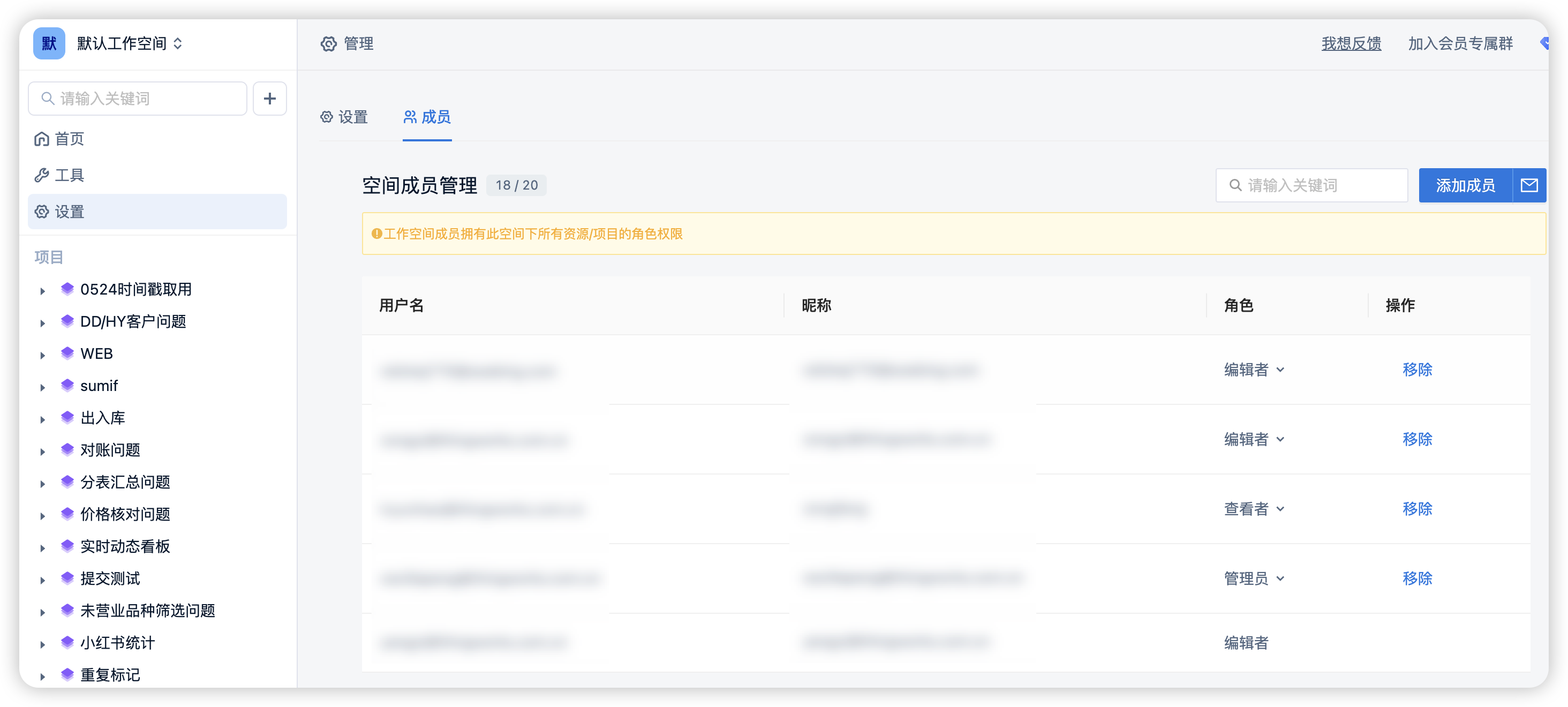Open the 提交测试 project
Viewport: 1568px width, 707px height.
[110, 578]
